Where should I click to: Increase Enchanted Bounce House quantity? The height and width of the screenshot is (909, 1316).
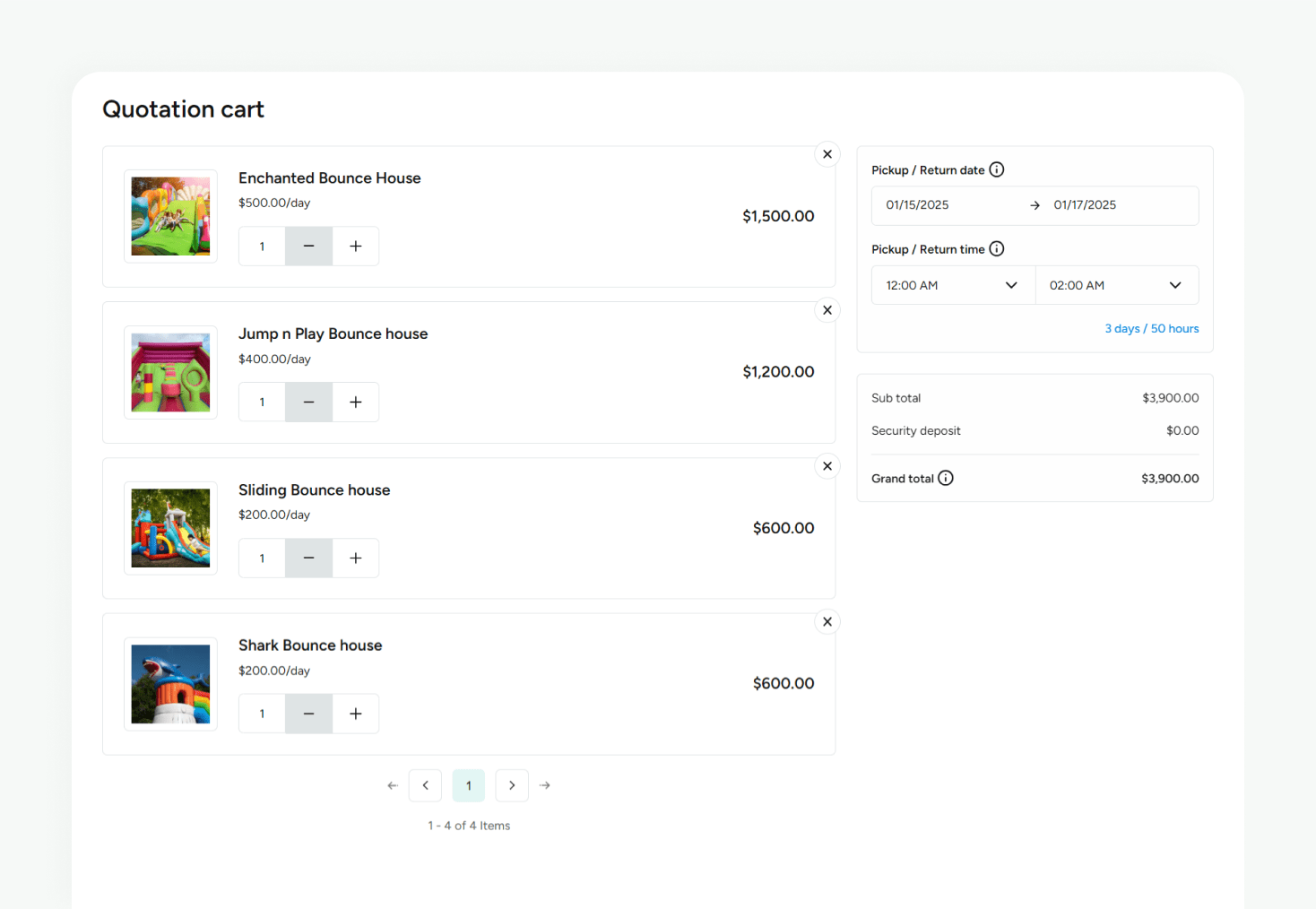[356, 247]
